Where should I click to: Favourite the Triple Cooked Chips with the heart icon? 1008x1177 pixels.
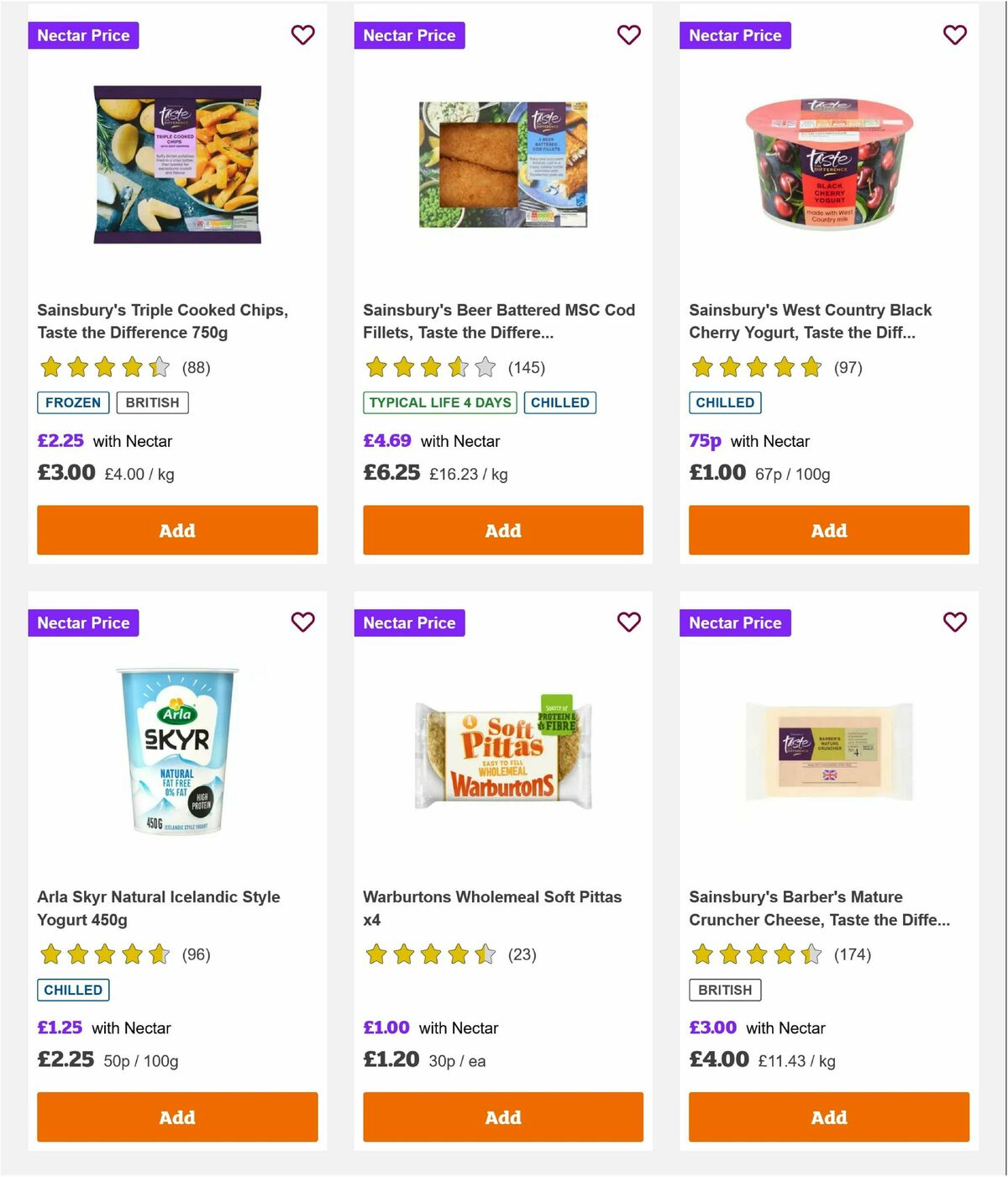coord(303,35)
